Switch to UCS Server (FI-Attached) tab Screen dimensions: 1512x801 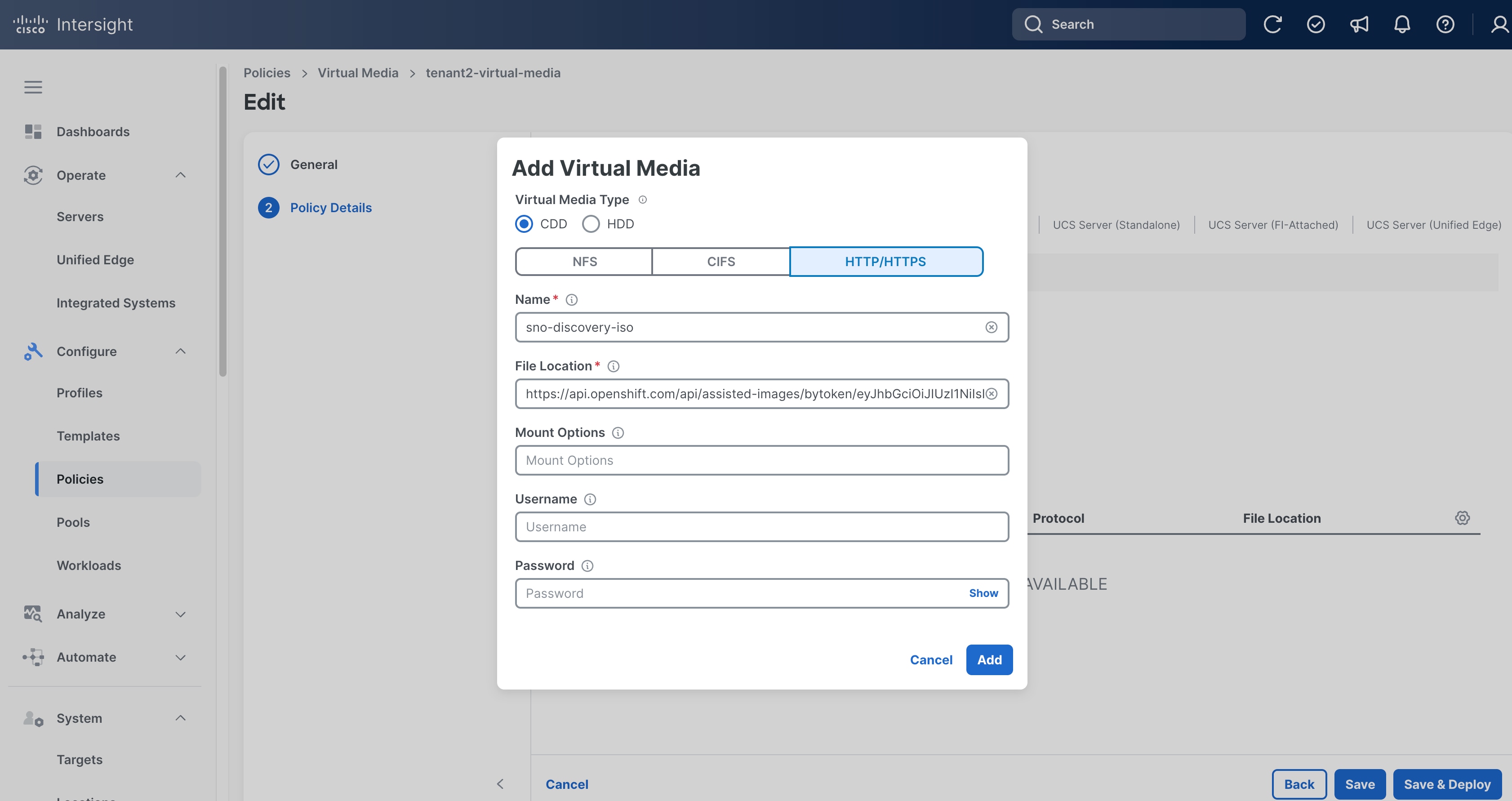click(1273, 225)
